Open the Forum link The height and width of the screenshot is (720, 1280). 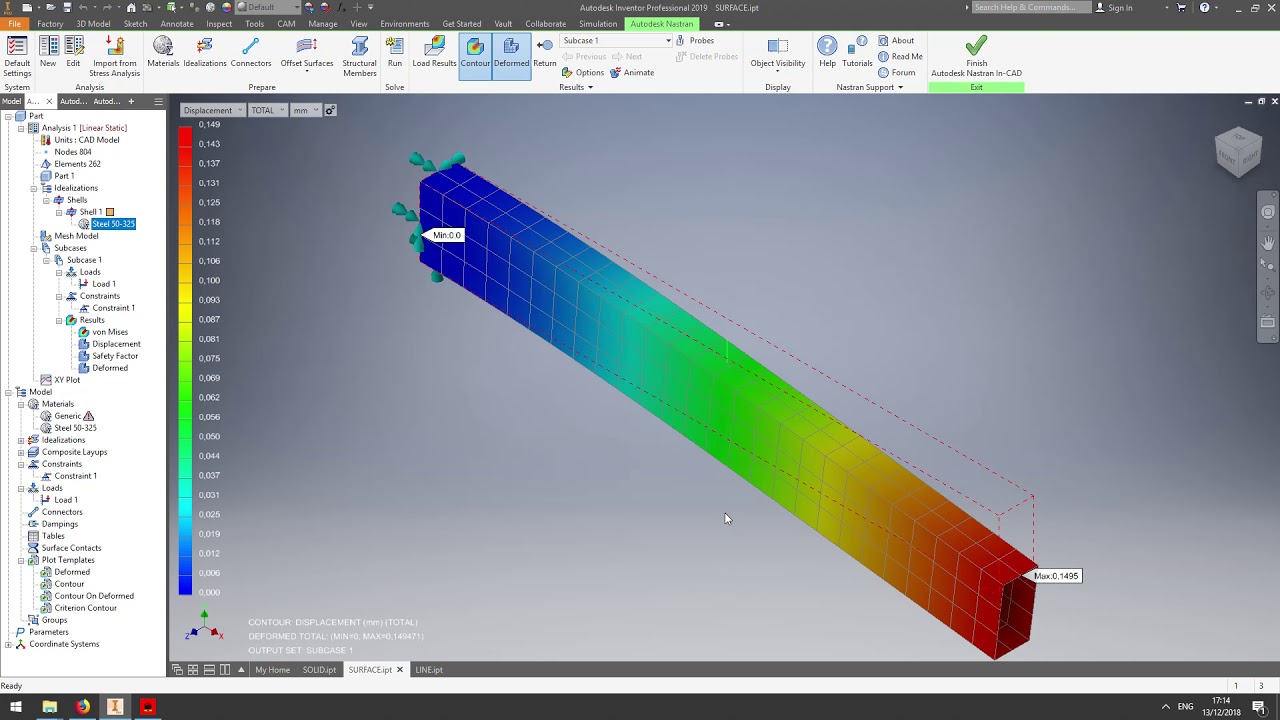point(897,72)
